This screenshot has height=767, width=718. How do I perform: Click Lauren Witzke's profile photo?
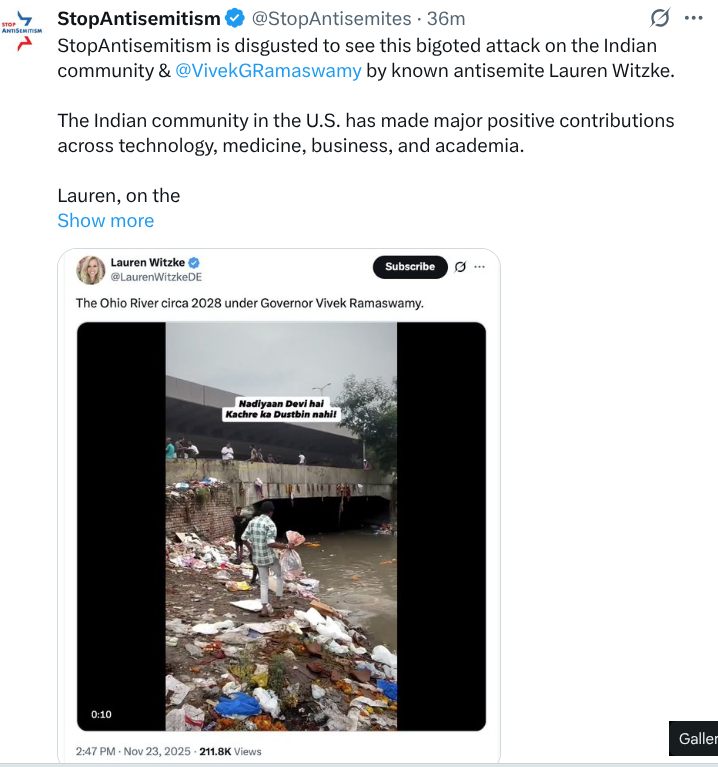pyautogui.click(x=91, y=270)
